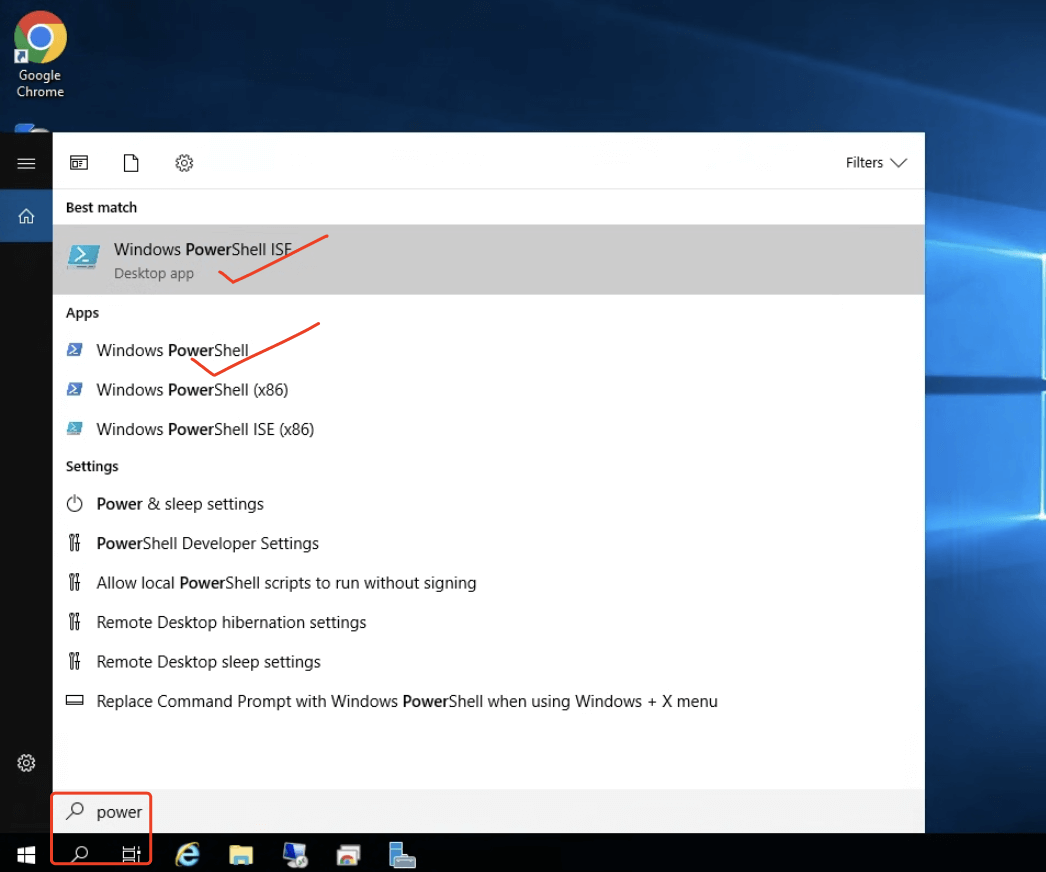Open search sidebar Settings gear

tap(26, 763)
